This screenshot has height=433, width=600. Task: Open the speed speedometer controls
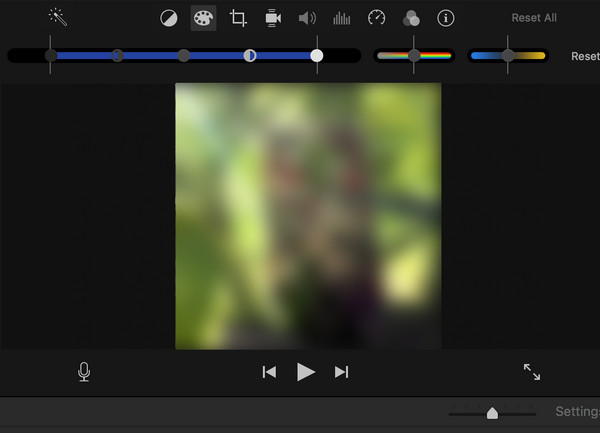(x=377, y=18)
